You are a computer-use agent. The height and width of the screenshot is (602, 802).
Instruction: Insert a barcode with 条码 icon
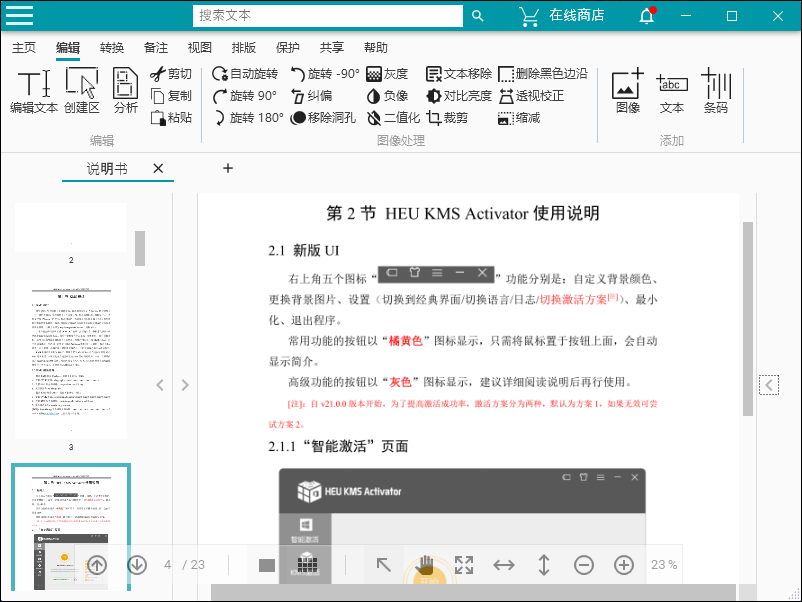click(x=715, y=91)
